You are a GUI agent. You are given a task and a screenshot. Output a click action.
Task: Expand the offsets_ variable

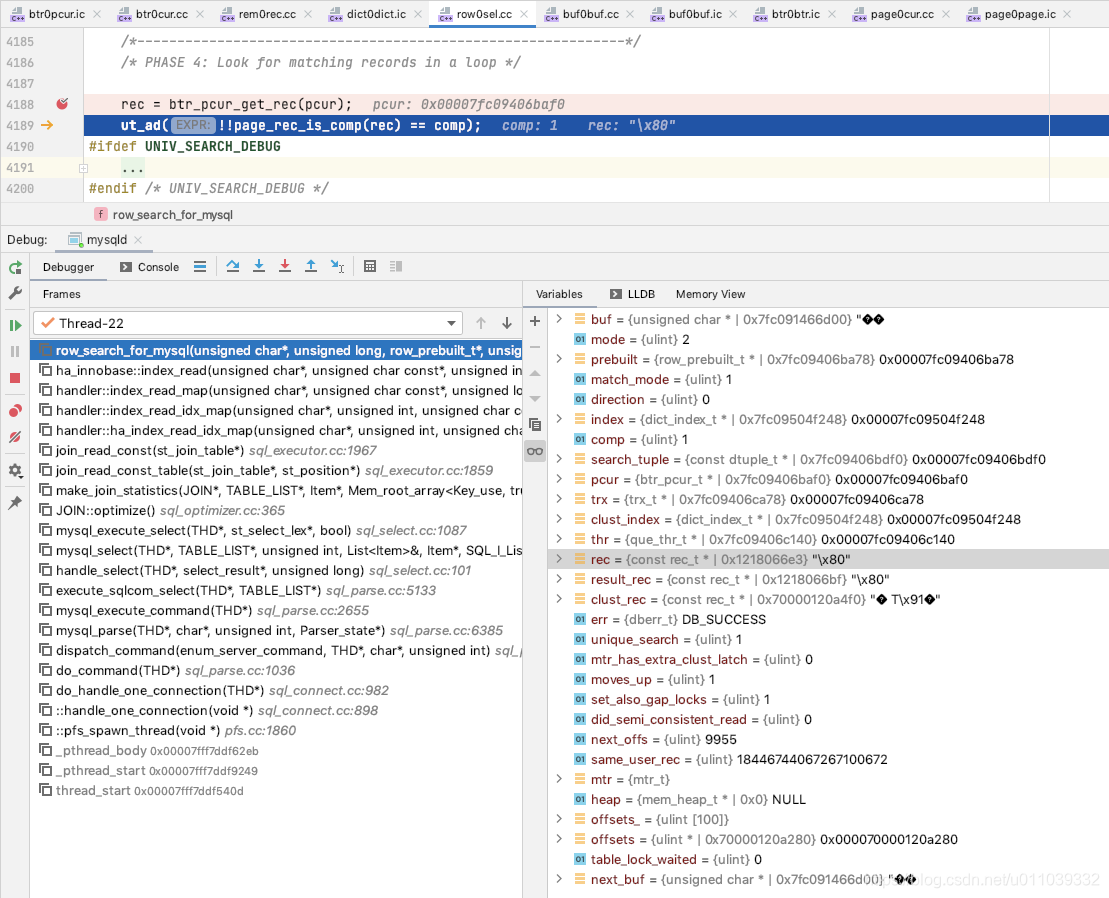click(559, 819)
